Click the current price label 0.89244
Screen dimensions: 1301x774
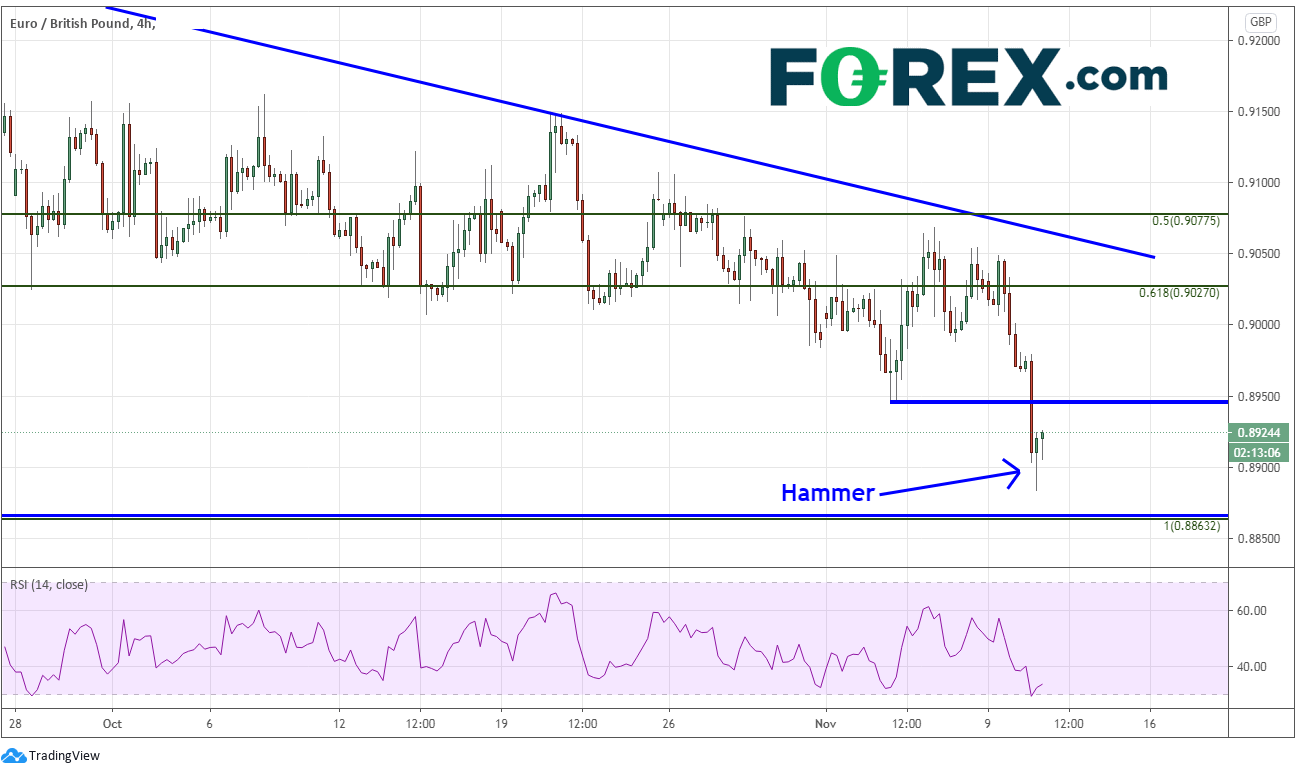1258,433
